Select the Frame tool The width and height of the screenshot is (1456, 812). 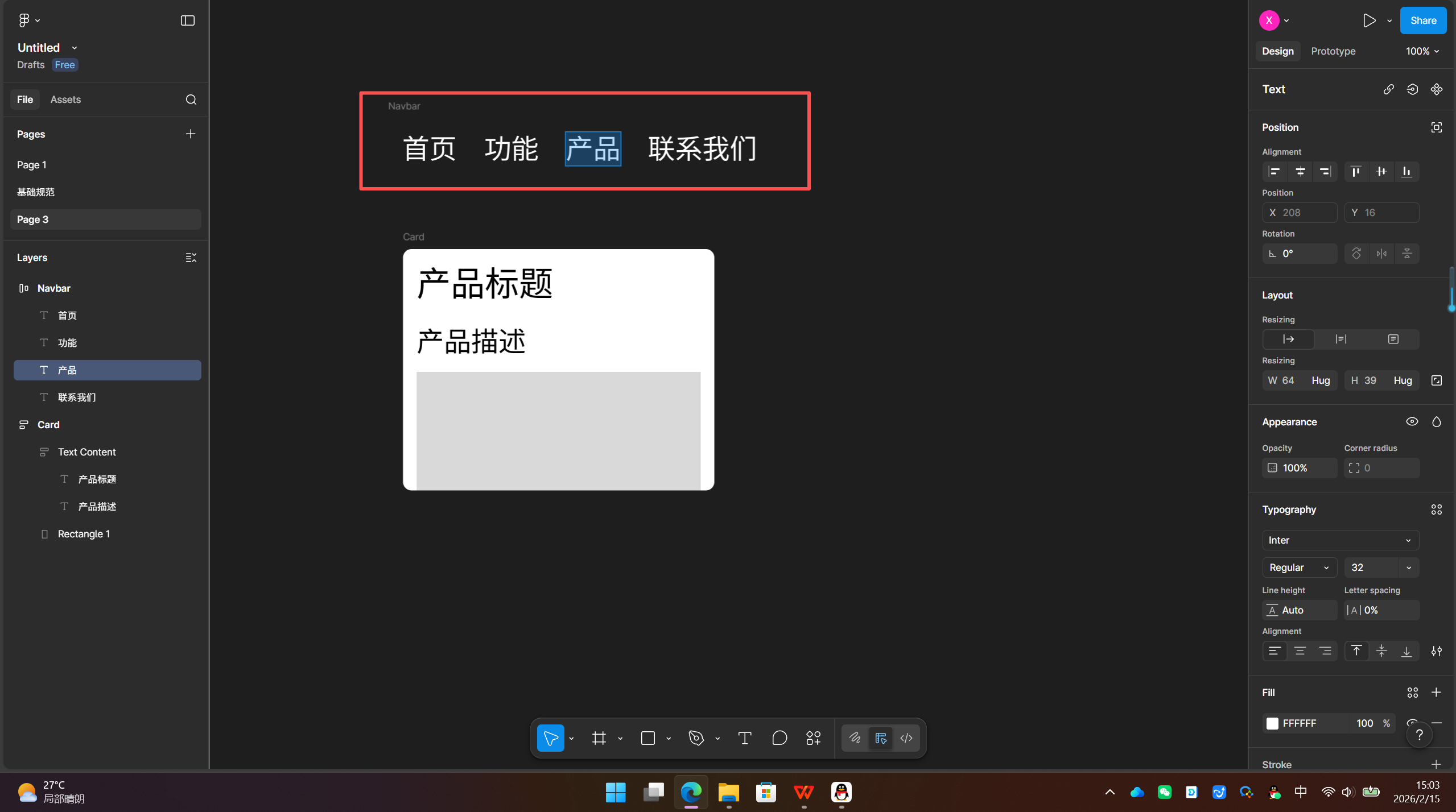point(599,738)
